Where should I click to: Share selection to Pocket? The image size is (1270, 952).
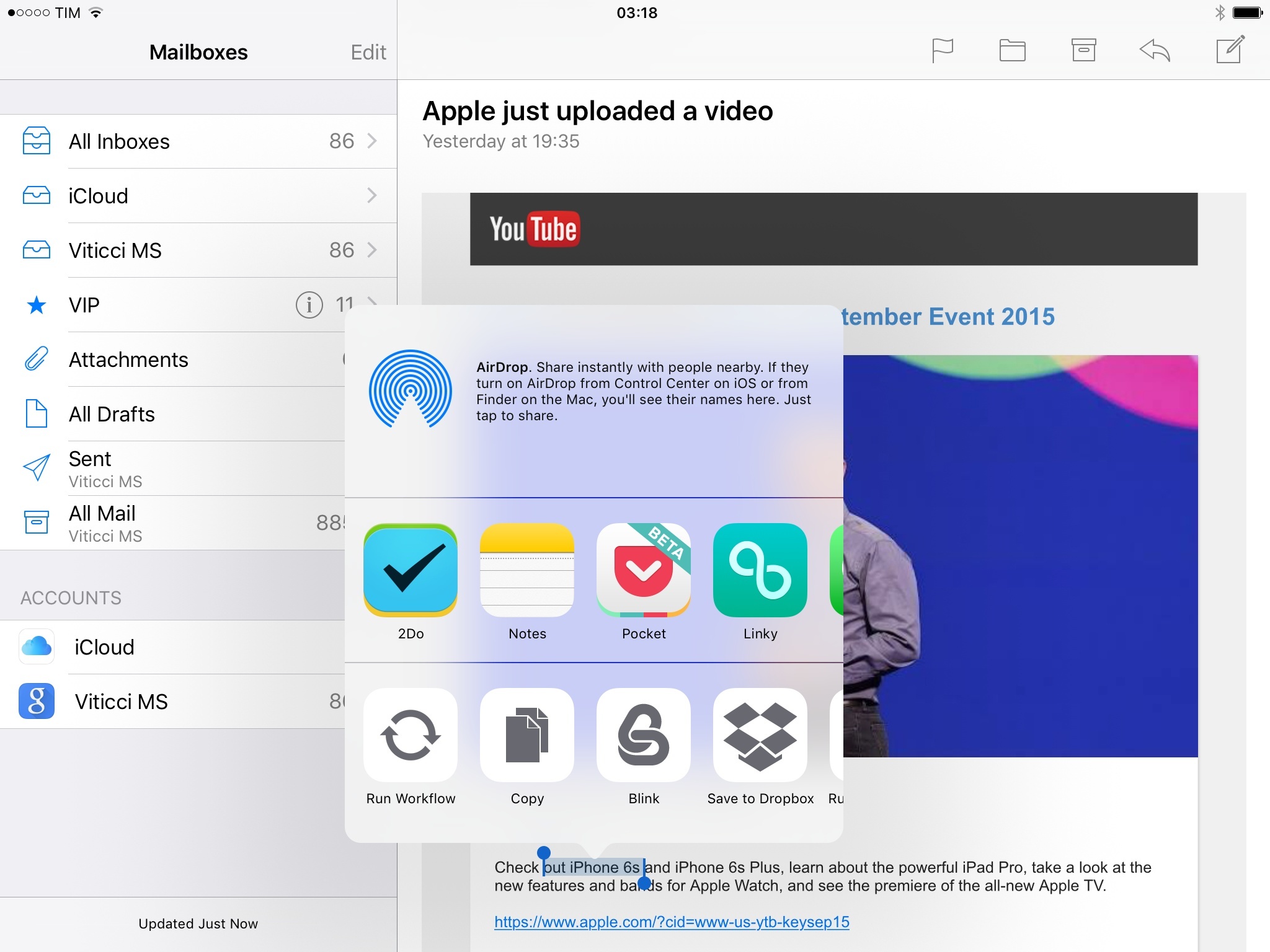tap(644, 570)
